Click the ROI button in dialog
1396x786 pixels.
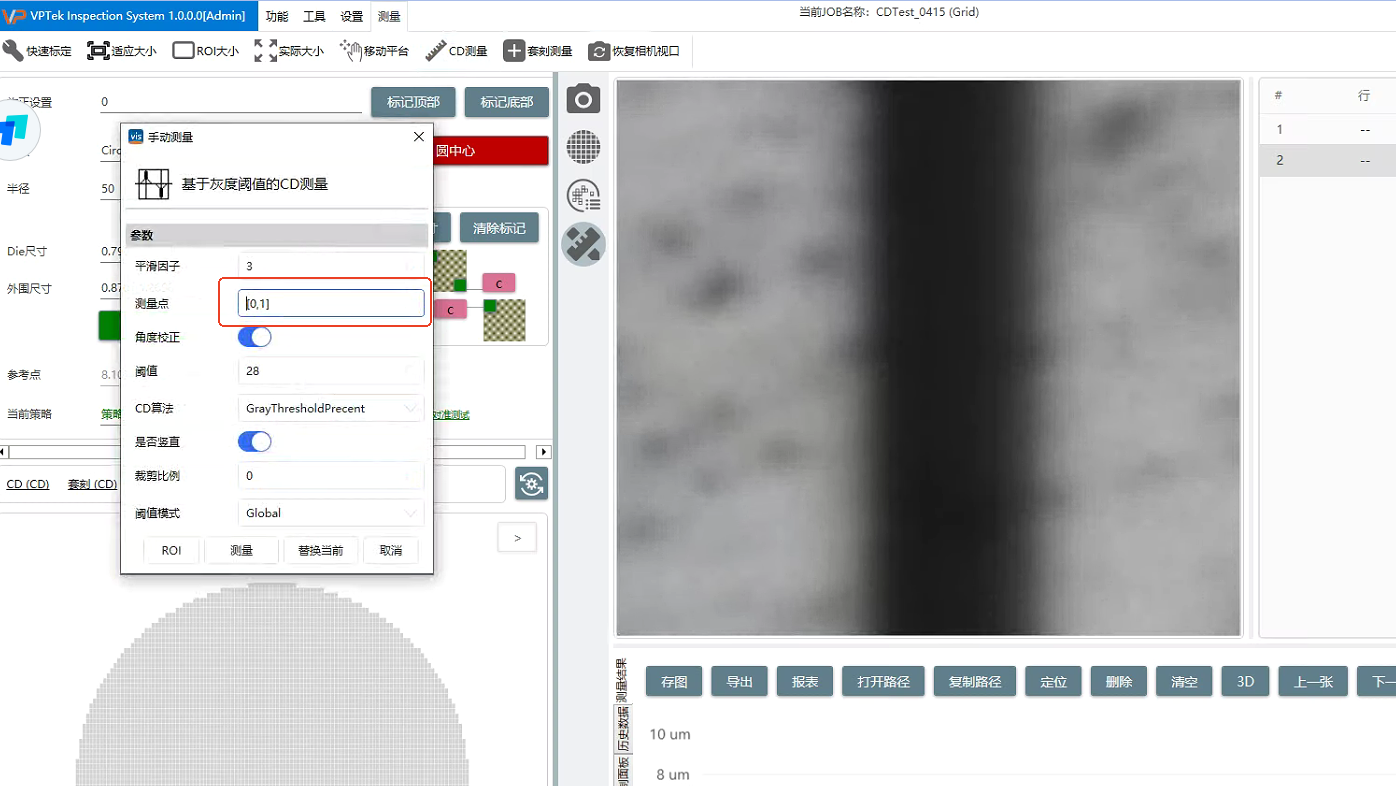[x=171, y=551]
